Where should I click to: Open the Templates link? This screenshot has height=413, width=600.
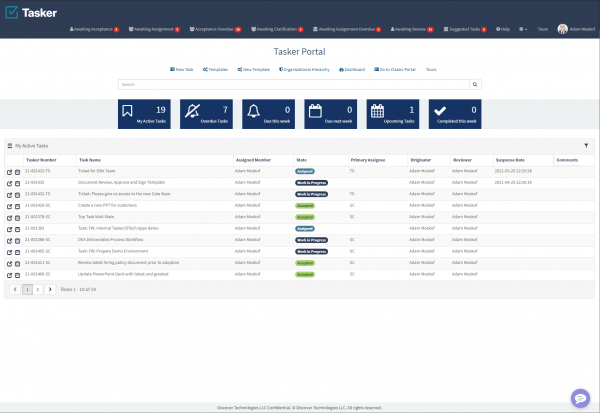(x=215, y=69)
